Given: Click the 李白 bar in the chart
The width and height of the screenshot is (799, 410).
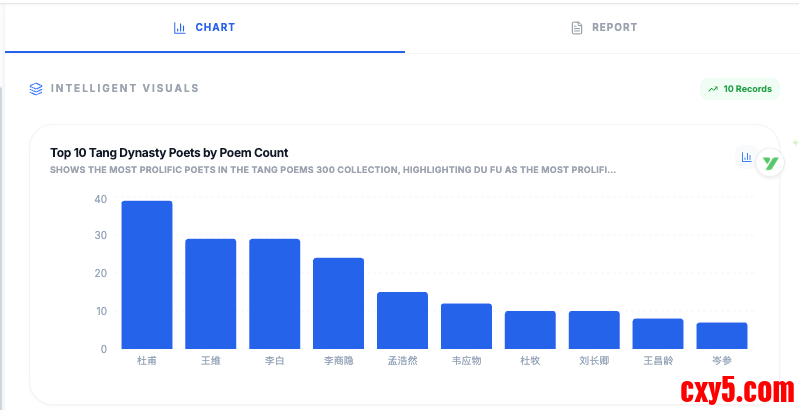Looking at the screenshot, I should [275, 294].
